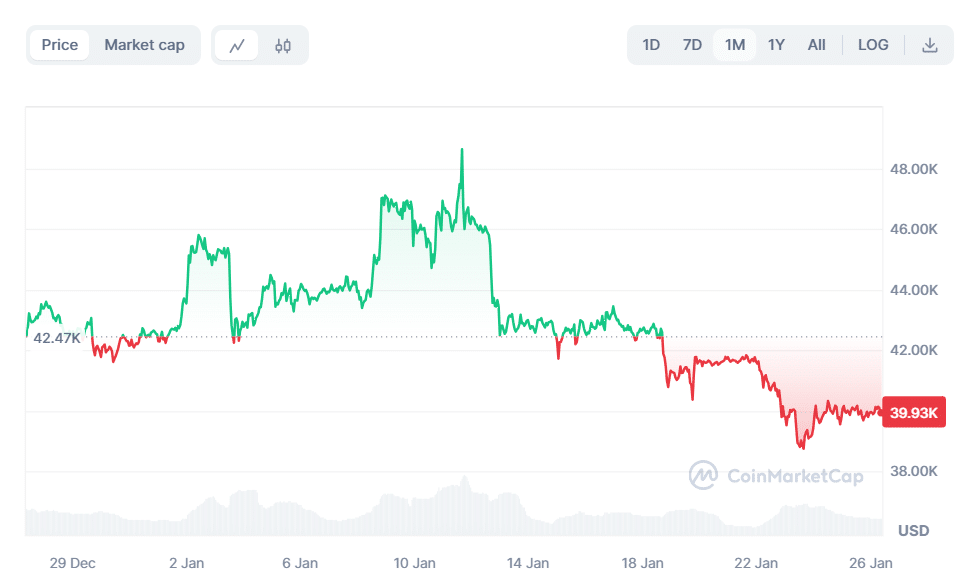Screen dimensions: 962x583
Task: Switch to candlestick chart icon
Action: pos(283,45)
